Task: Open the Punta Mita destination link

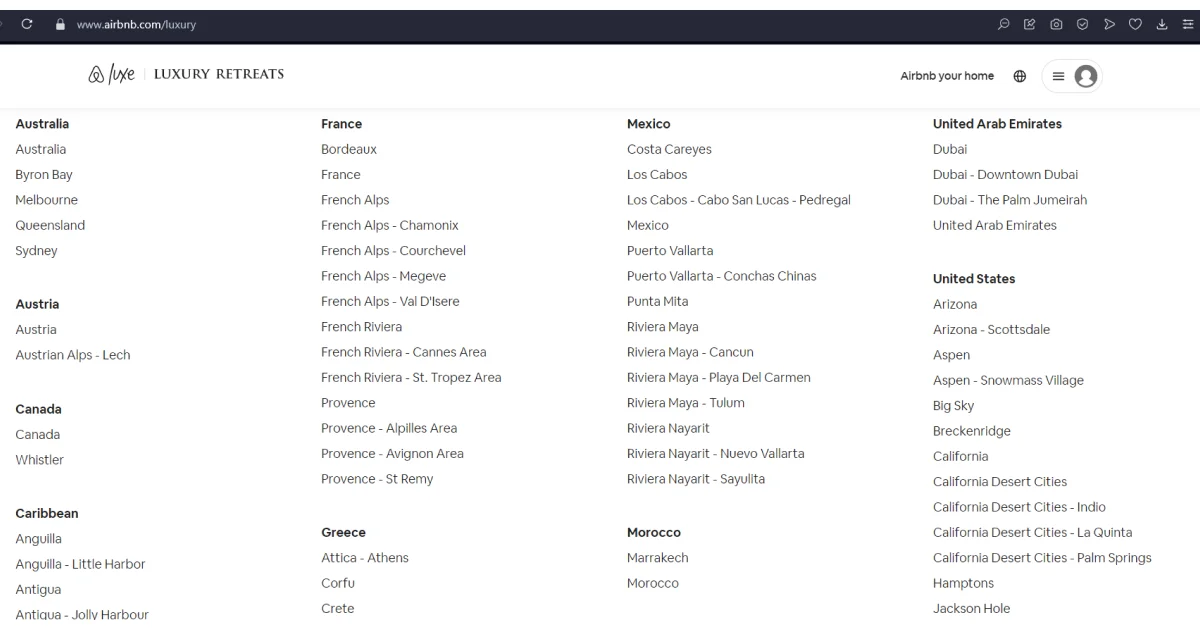Action: point(658,301)
